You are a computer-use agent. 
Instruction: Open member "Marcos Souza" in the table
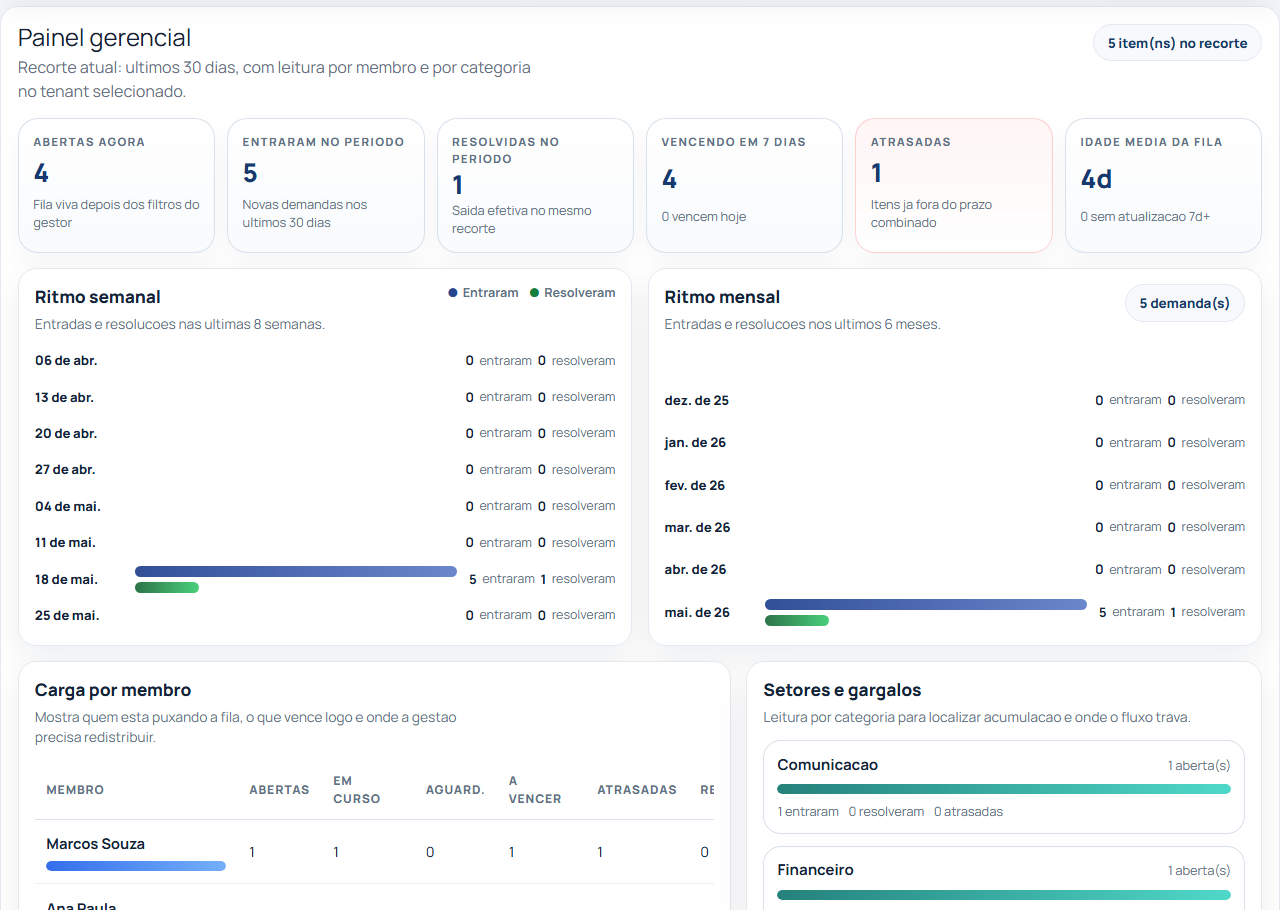coord(95,844)
